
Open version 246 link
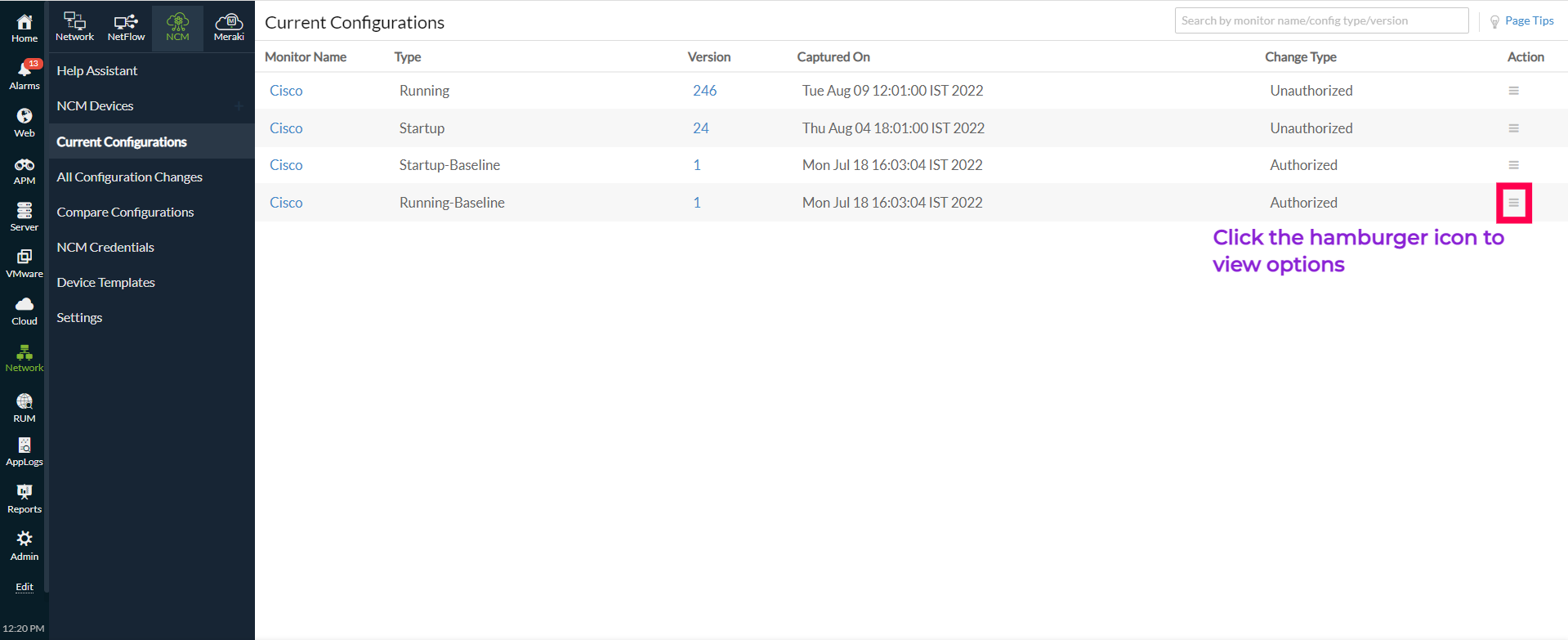(x=704, y=91)
